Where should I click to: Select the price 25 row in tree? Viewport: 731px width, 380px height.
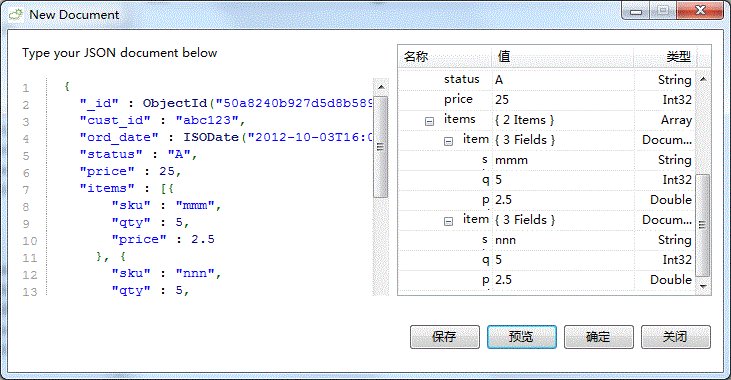[x=546, y=100]
